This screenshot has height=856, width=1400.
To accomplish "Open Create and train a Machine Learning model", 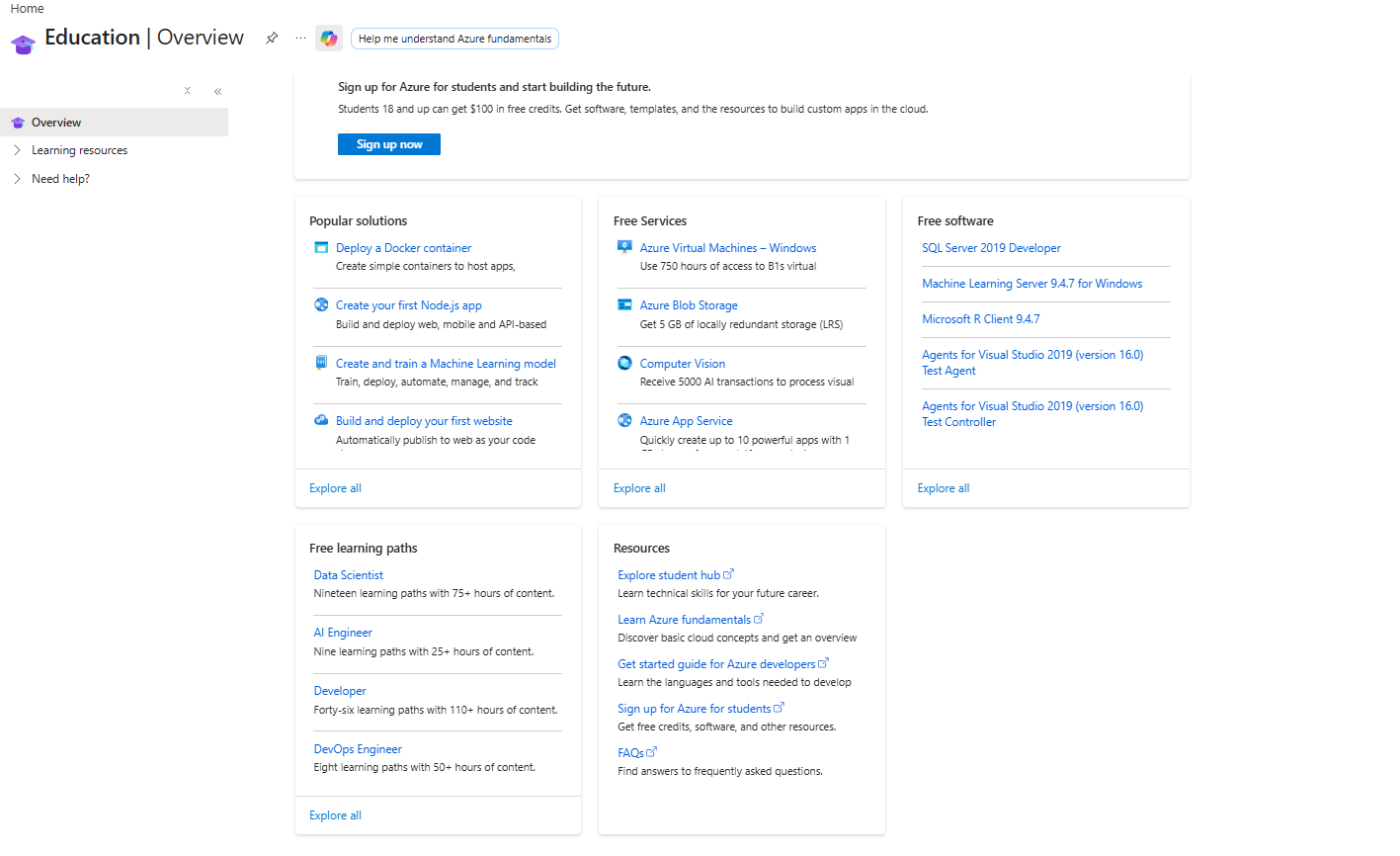I will pos(446,364).
